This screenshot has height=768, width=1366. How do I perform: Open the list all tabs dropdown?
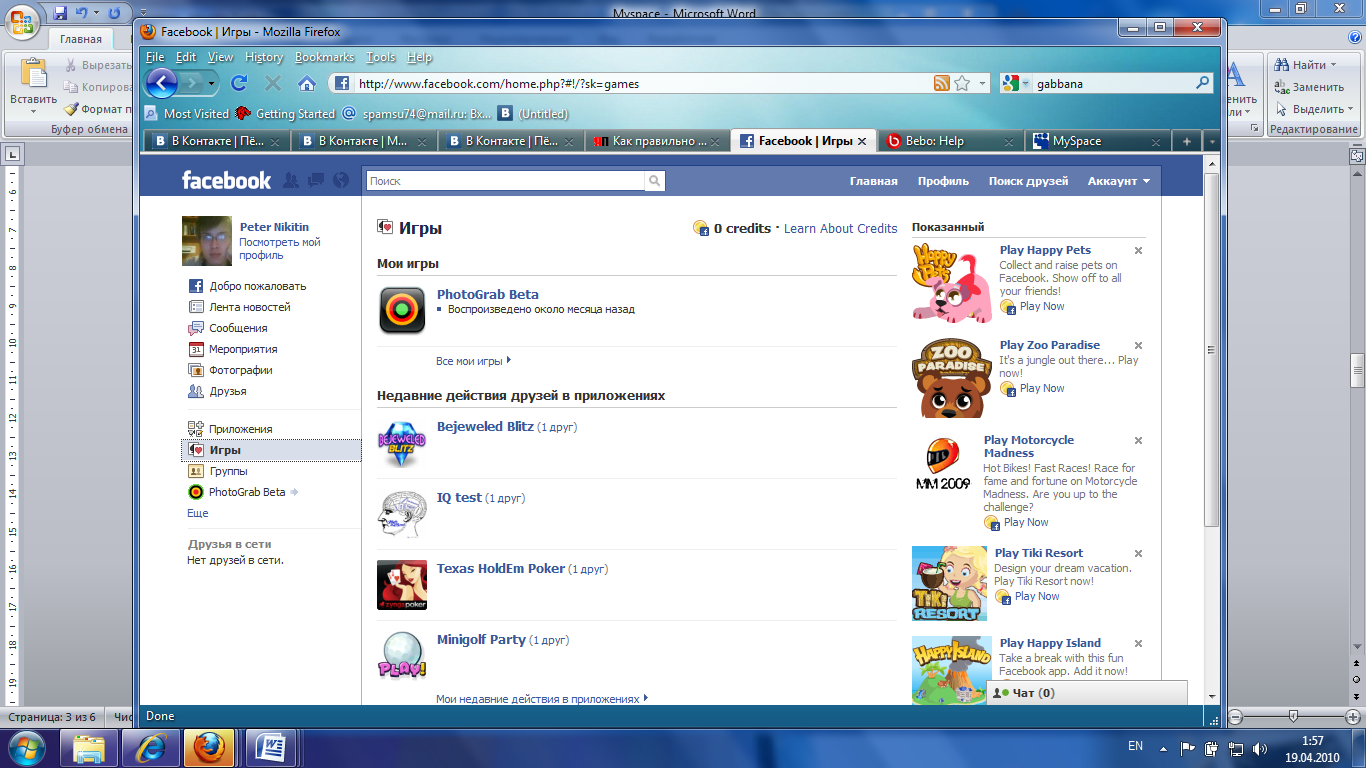pos(1211,141)
